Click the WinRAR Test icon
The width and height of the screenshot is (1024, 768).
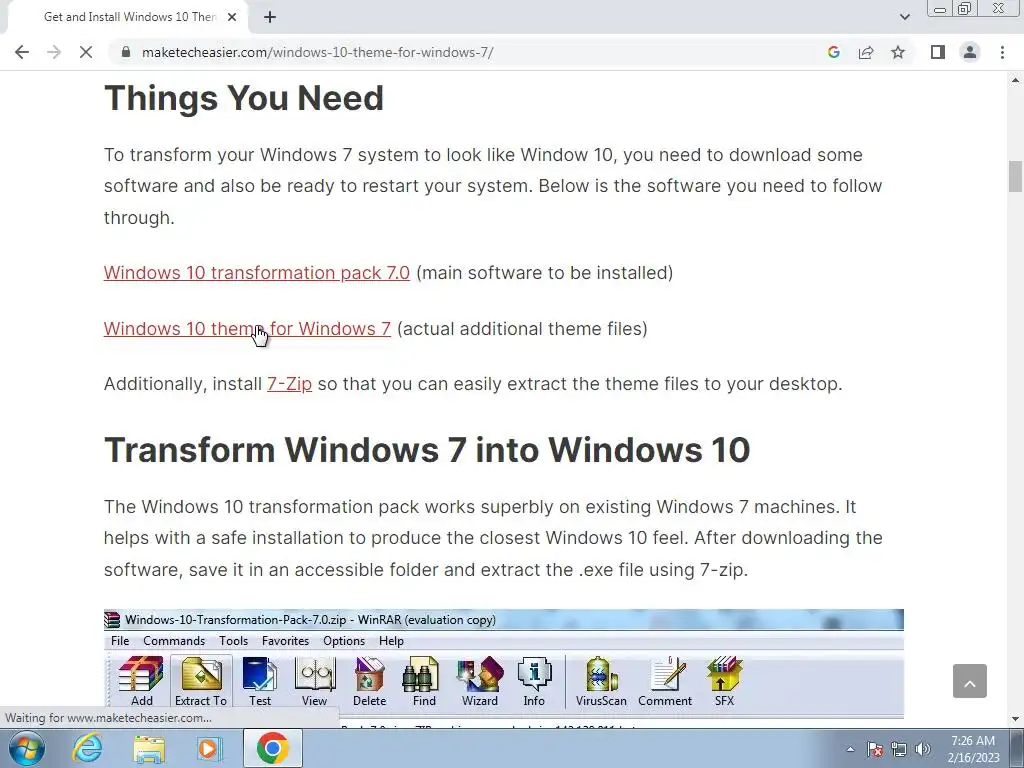click(259, 682)
